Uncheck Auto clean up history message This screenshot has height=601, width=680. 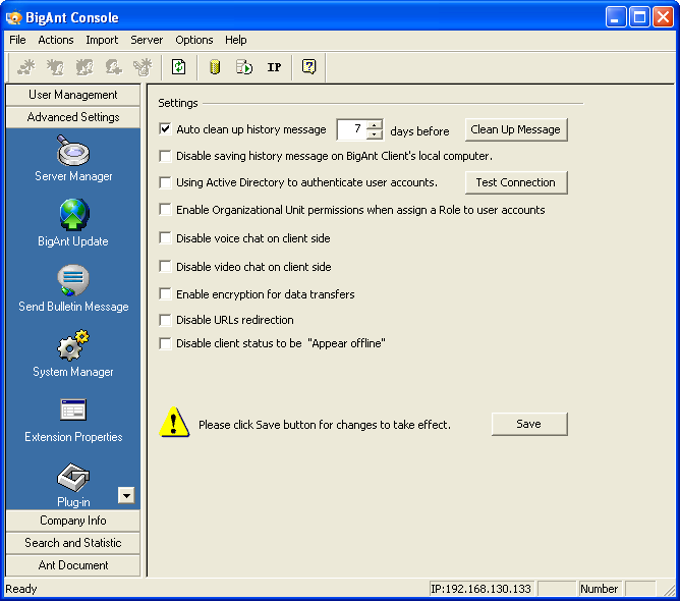tap(165, 129)
